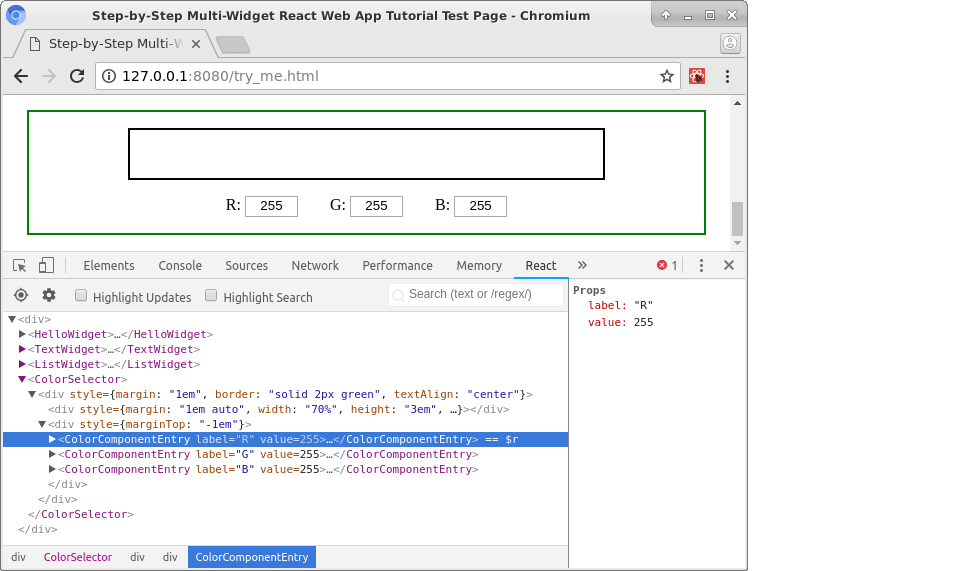Image resolution: width=971 pixels, height=571 pixels.
Task: Click the red extension icon in toolbar
Action: tap(697, 76)
